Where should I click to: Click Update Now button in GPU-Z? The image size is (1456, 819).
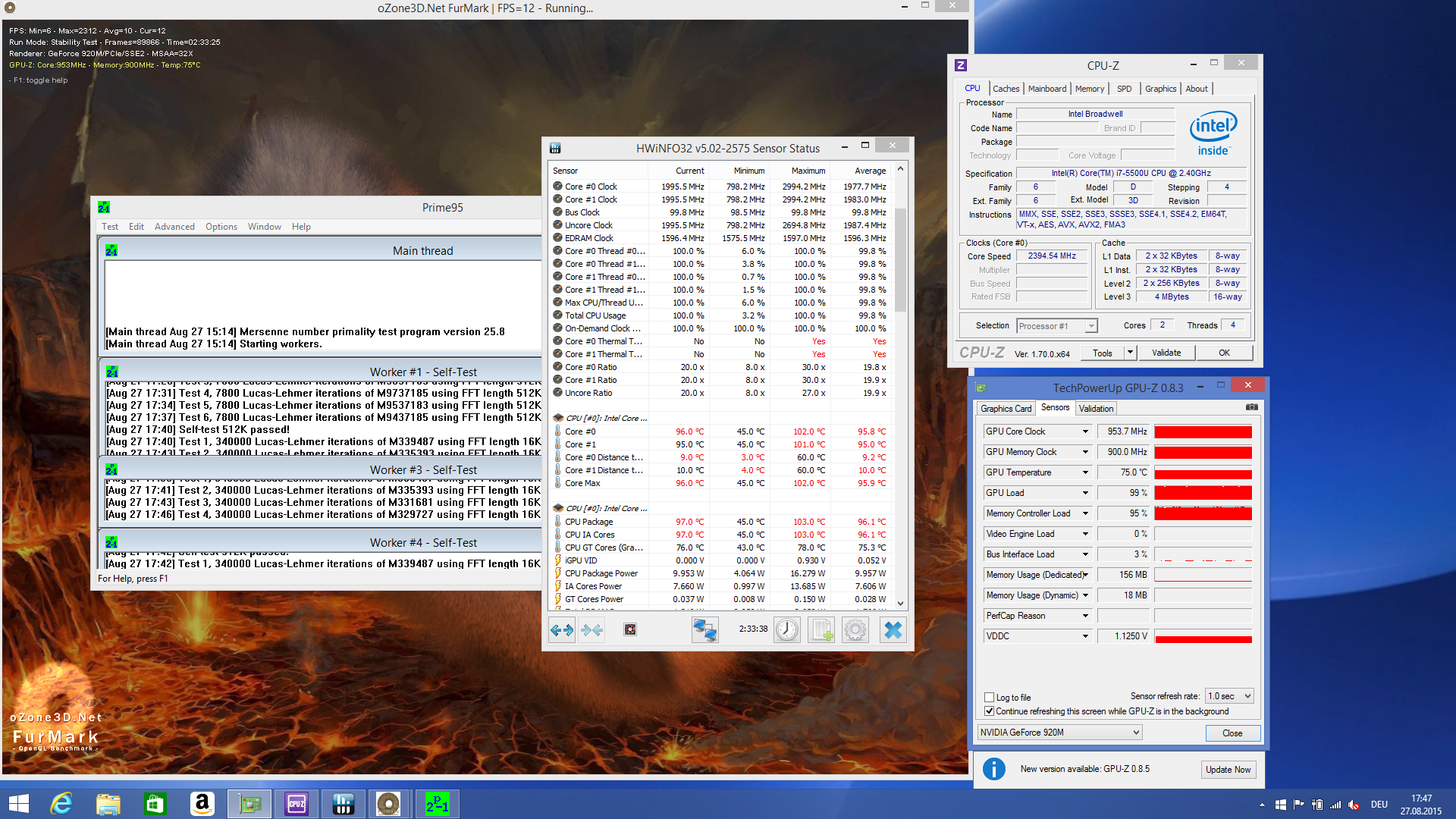click(1228, 769)
